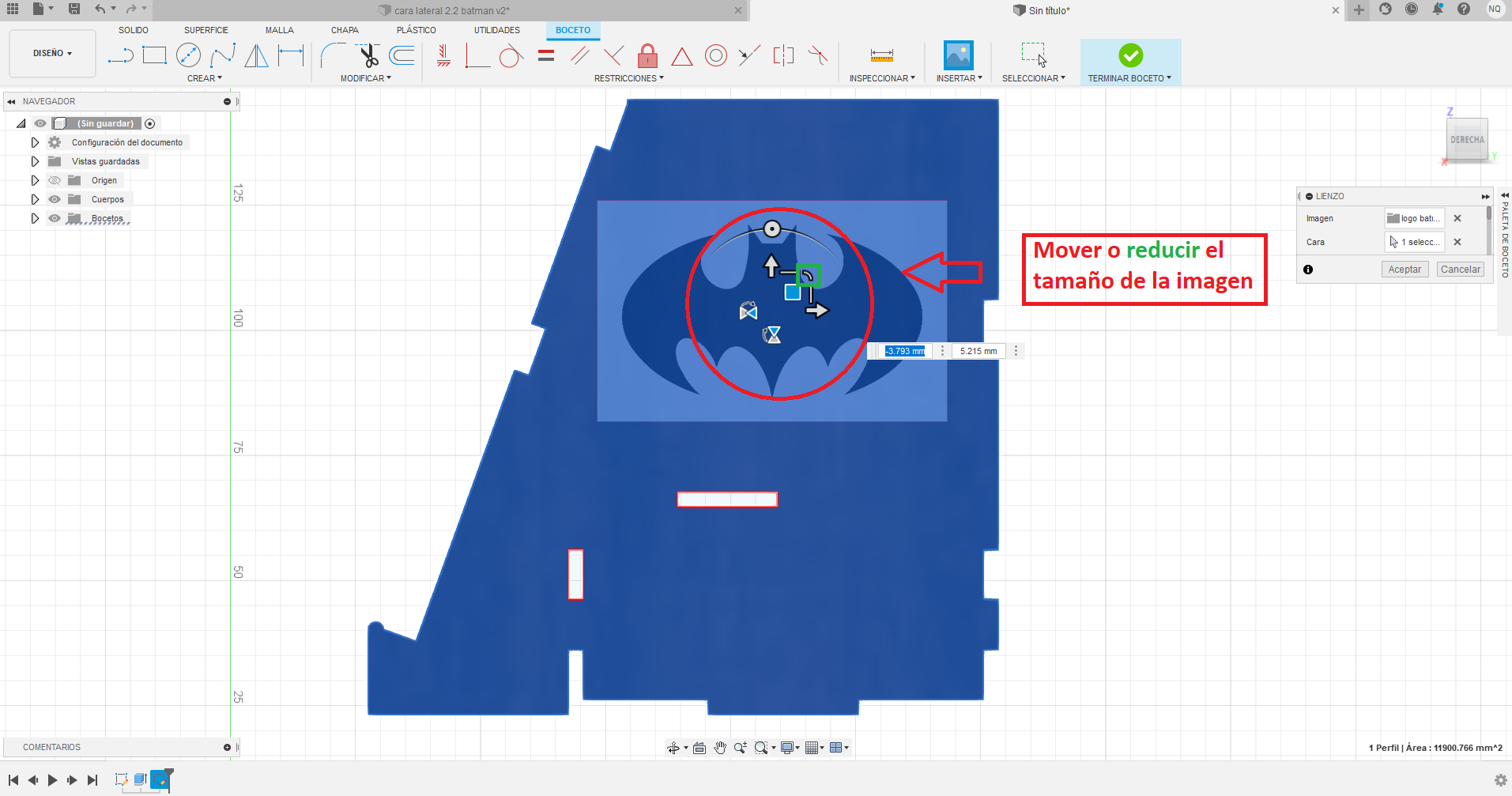Apply the Fix/Unfix padlock constraint
This screenshot has height=796, width=1512.
coord(647,55)
